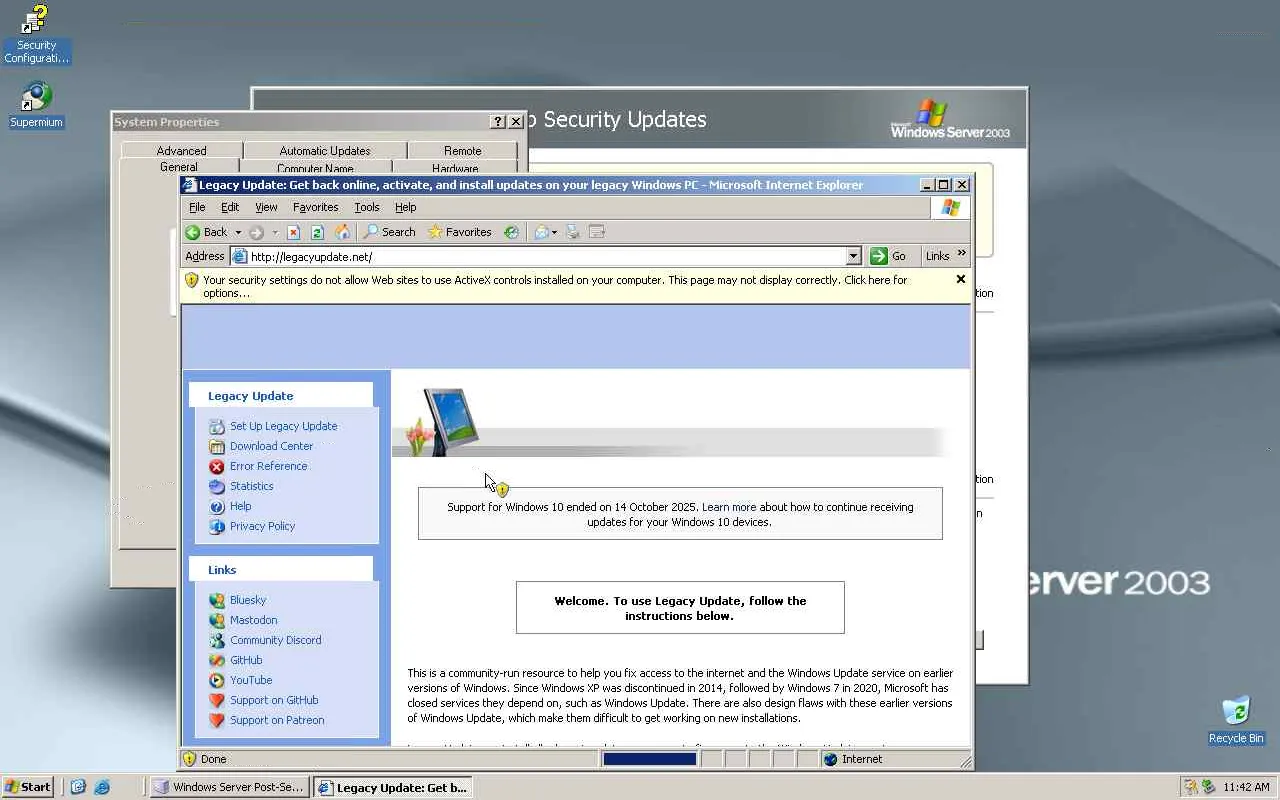The image size is (1280, 800).
Task: Open the View menu
Action: (x=266, y=207)
